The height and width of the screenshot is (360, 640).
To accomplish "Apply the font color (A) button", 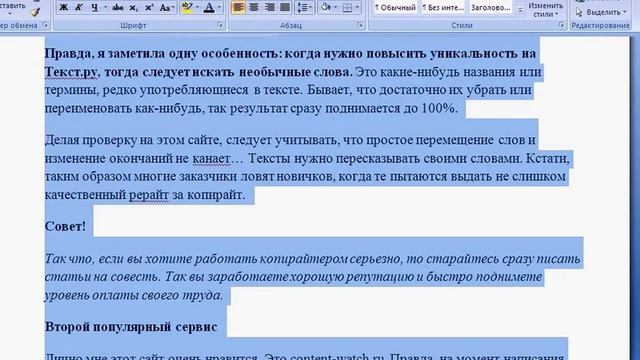I will 209,7.
